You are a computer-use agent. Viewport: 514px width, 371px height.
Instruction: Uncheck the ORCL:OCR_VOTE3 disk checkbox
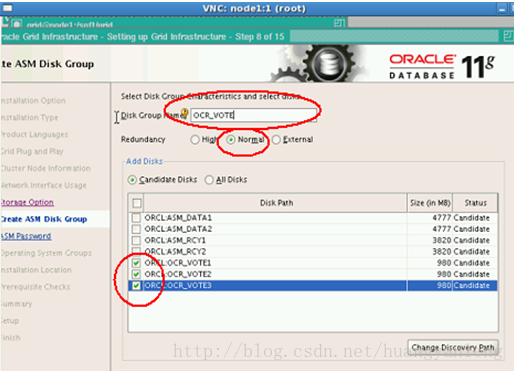pos(136,286)
